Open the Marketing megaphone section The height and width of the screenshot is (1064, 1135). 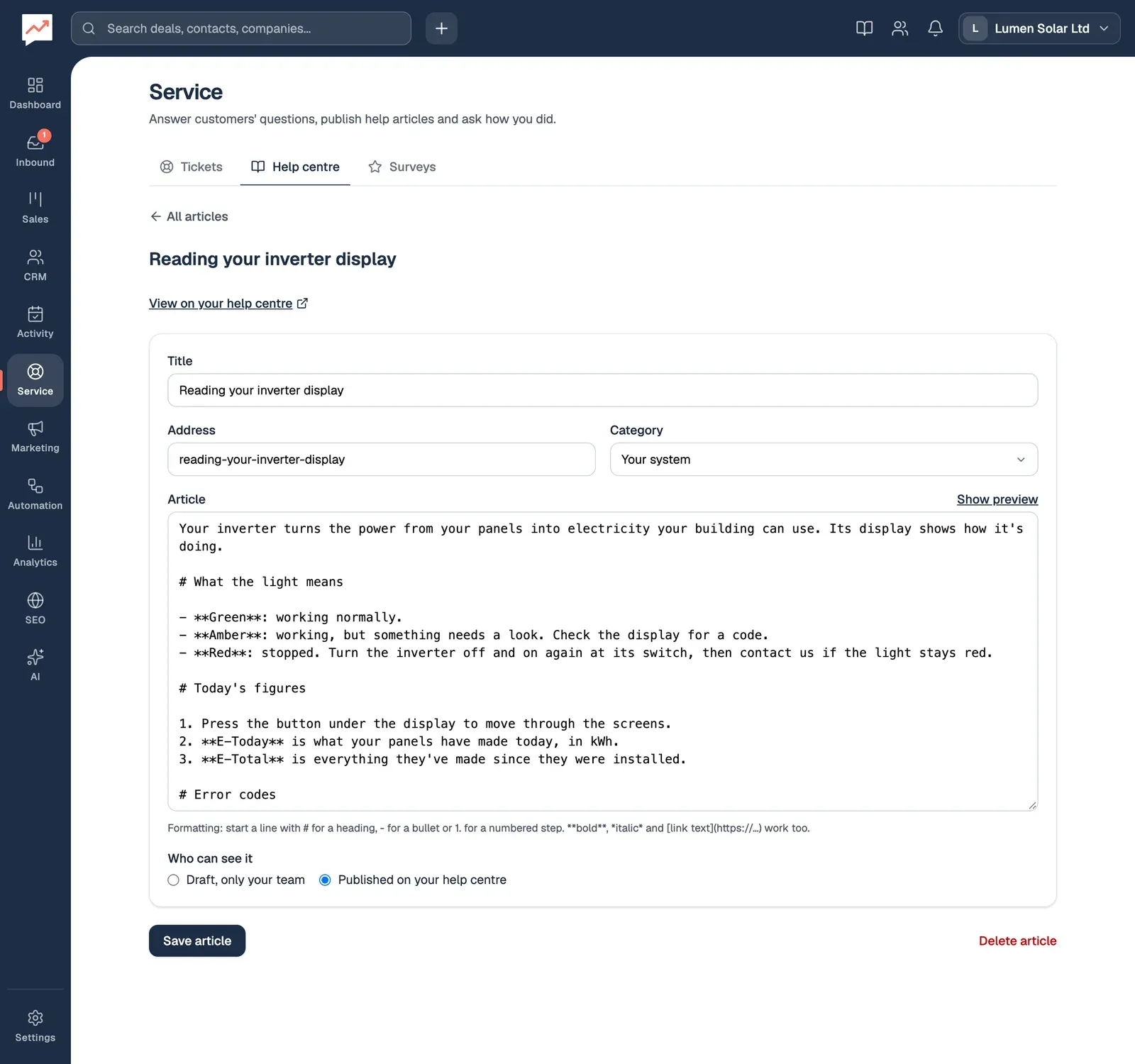(x=35, y=436)
